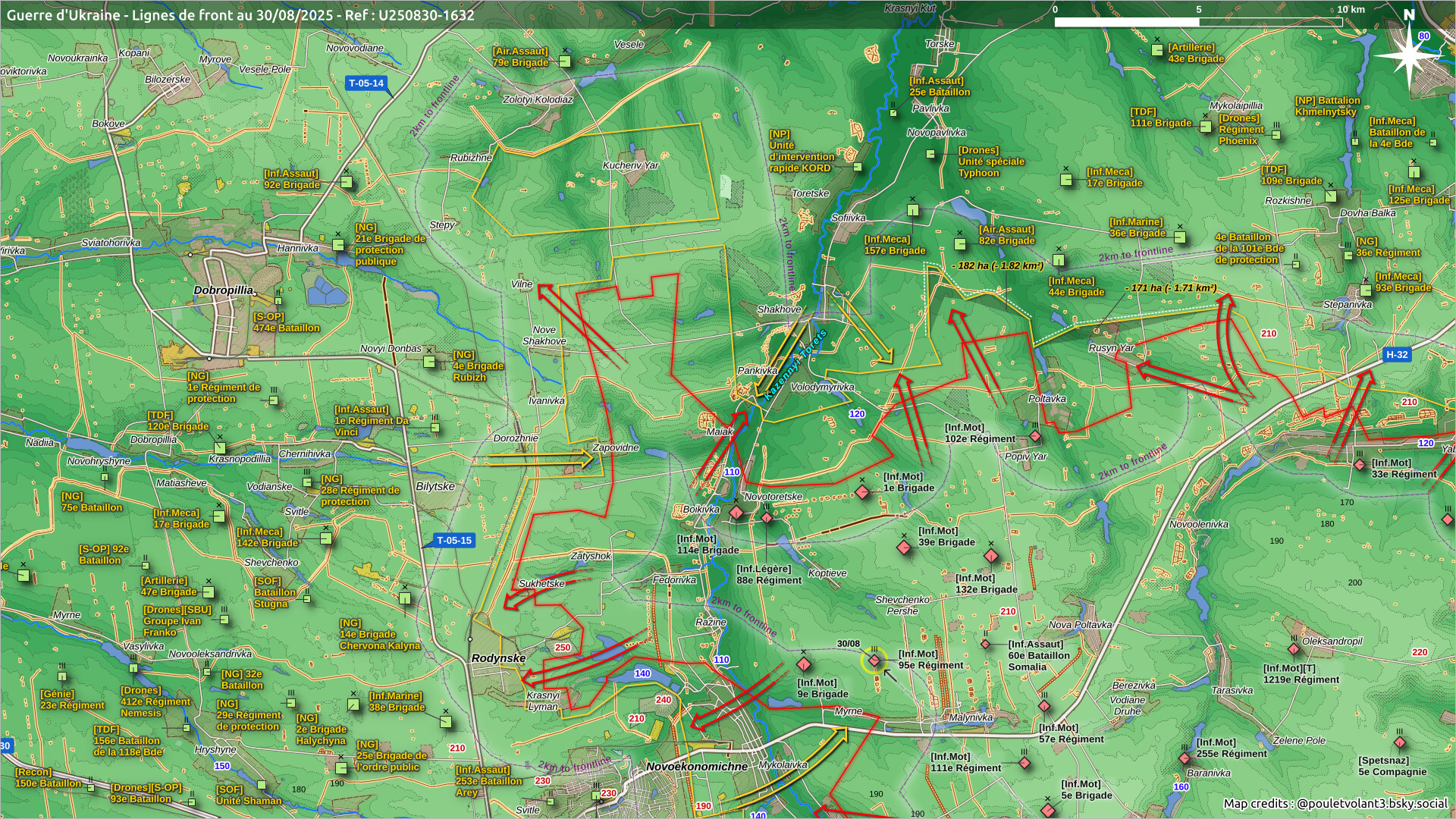Click the 92e Brigade Inf.Assaut unit icon
This screenshot has height=819, width=1456.
347,182
